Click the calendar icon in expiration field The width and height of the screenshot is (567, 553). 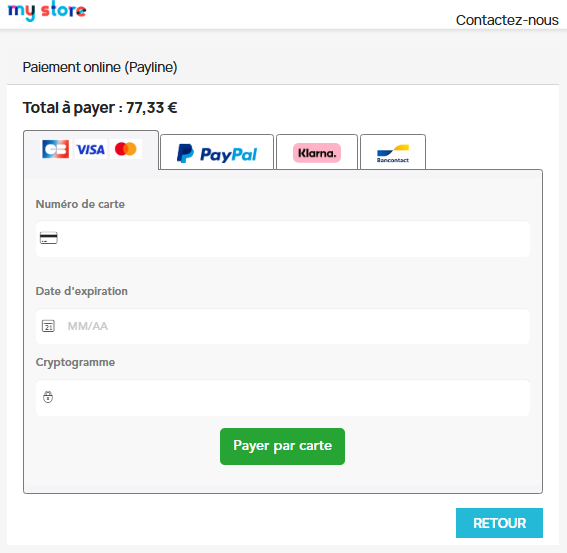48,326
